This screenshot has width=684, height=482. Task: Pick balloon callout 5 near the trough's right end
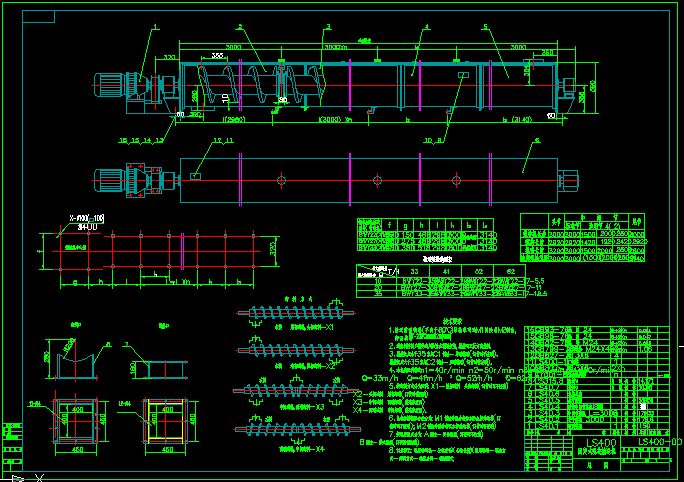(x=485, y=27)
